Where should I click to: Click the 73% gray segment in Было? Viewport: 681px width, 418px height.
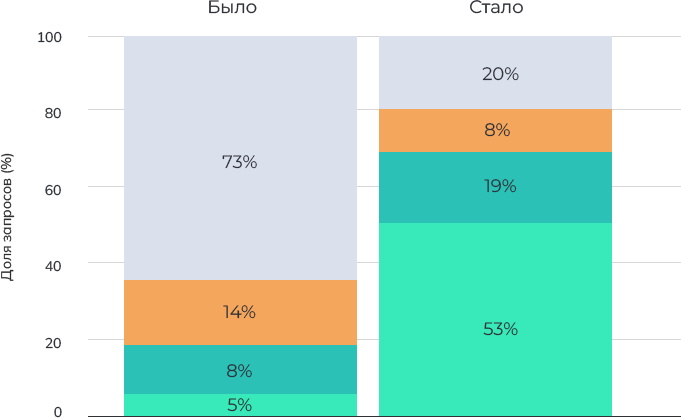pyautogui.click(x=240, y=158)
